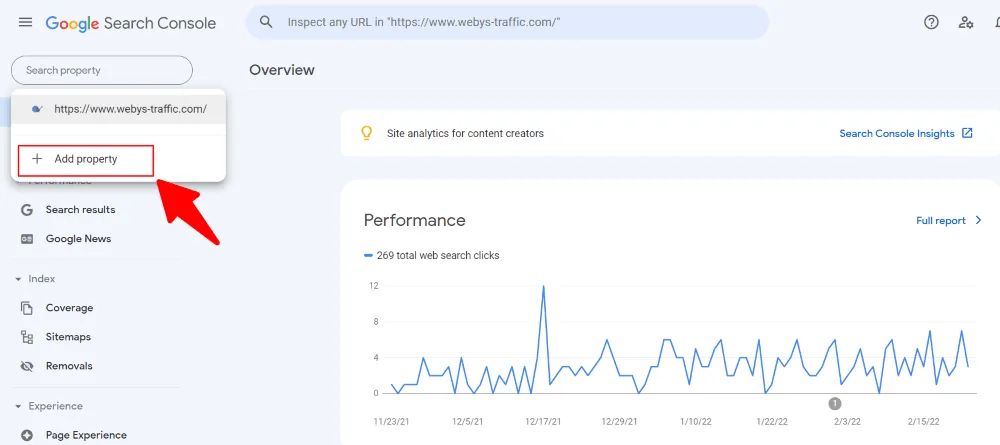Viewport: 1000px width, 445px height.
Task: Click the annotation marker numbered 1 on the chart
Action: pyautogui.click(x=835, y=404)
